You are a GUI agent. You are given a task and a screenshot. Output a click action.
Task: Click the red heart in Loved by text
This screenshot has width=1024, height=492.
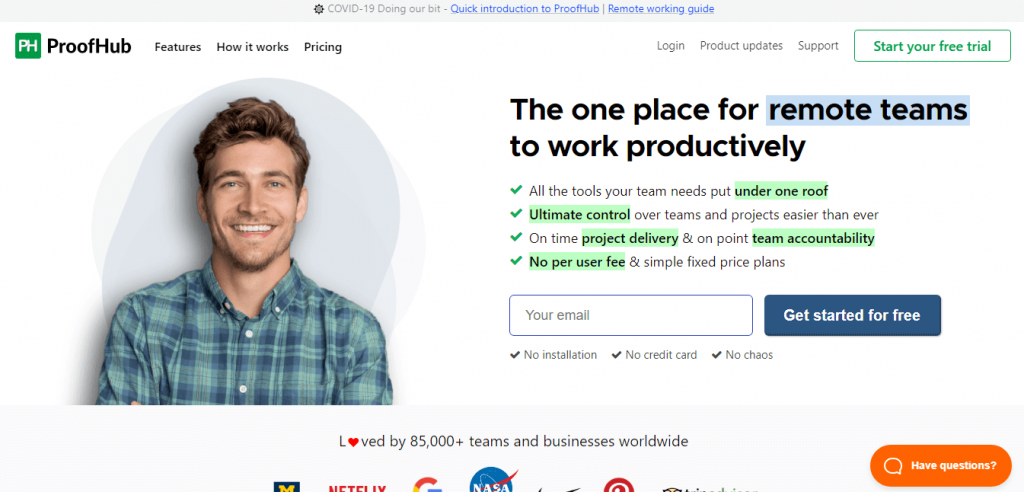(x=353, y=442)
